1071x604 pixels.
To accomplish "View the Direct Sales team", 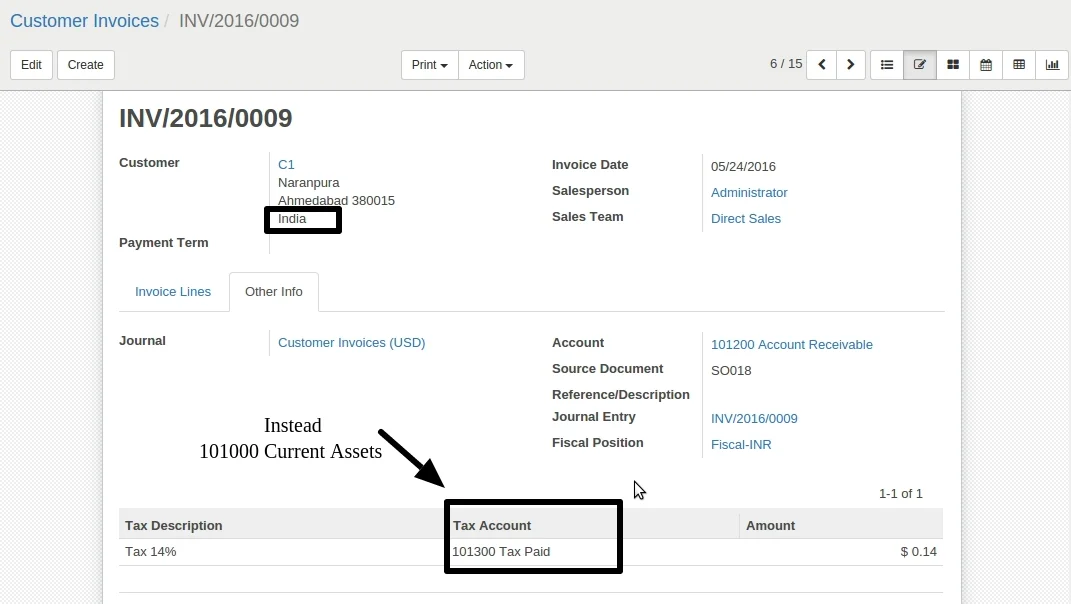I will (x=746, y=218).
